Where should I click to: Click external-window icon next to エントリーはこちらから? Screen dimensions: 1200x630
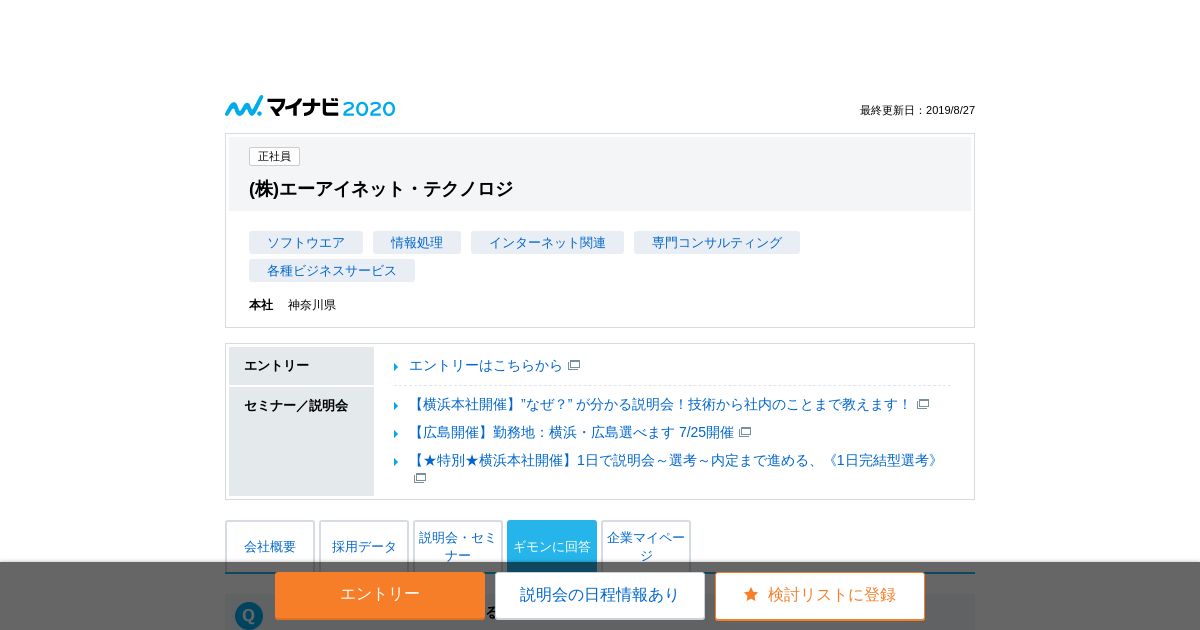[x=574, y=365]
